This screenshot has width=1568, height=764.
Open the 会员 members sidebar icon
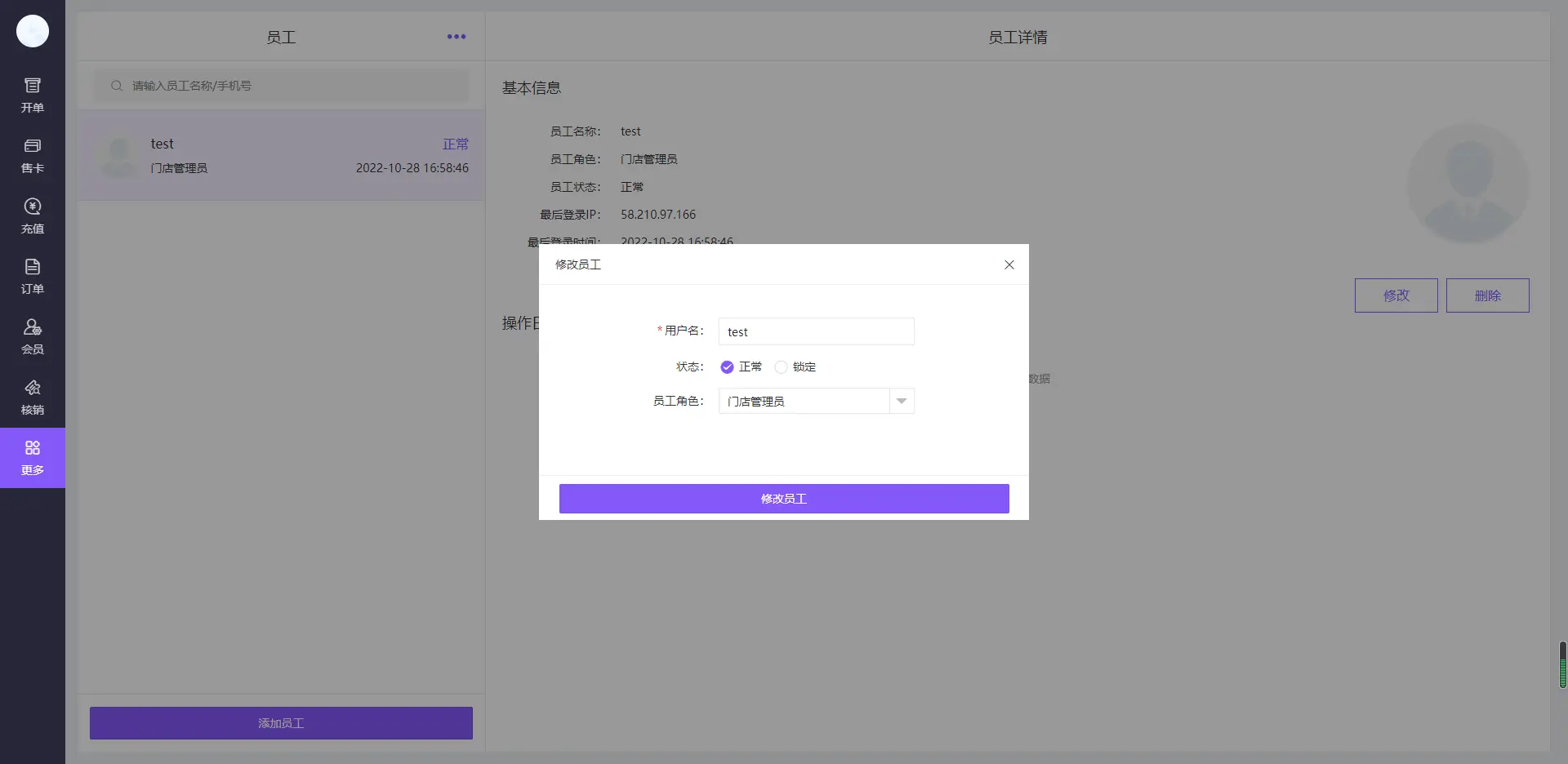point(33,336)
